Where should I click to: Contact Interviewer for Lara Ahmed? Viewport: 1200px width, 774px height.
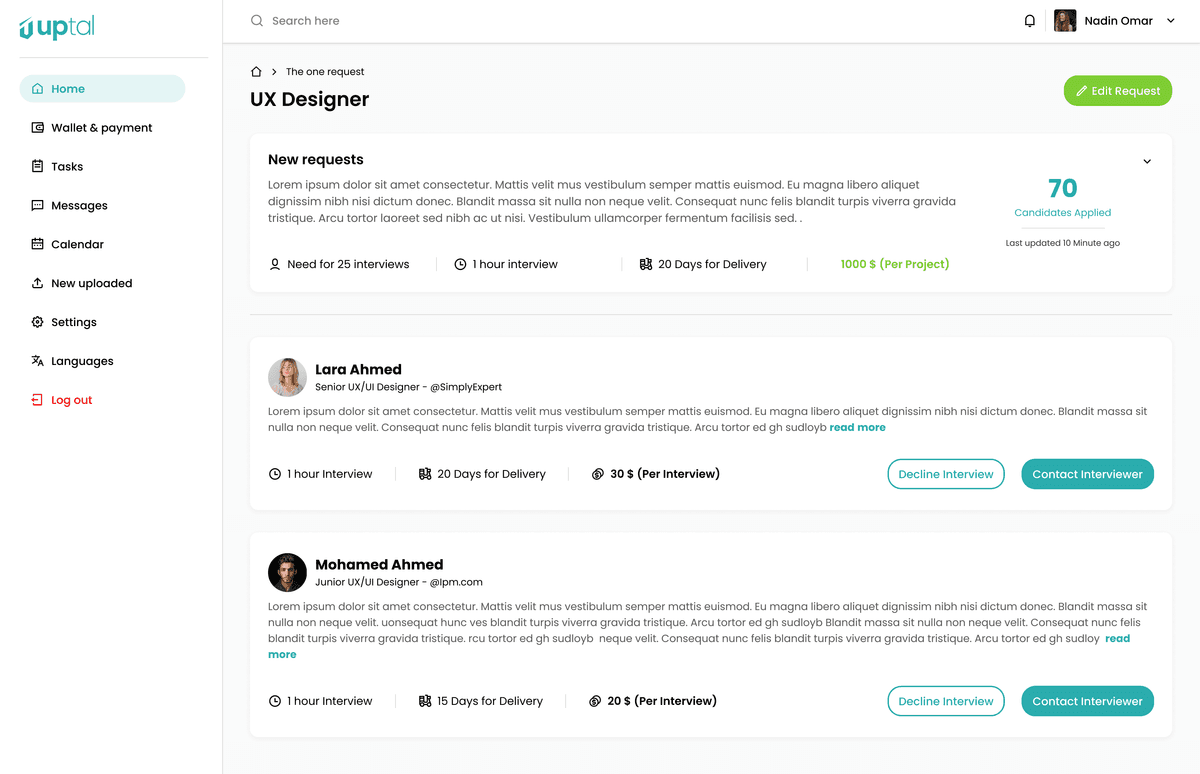click(x=1087, y=474)
